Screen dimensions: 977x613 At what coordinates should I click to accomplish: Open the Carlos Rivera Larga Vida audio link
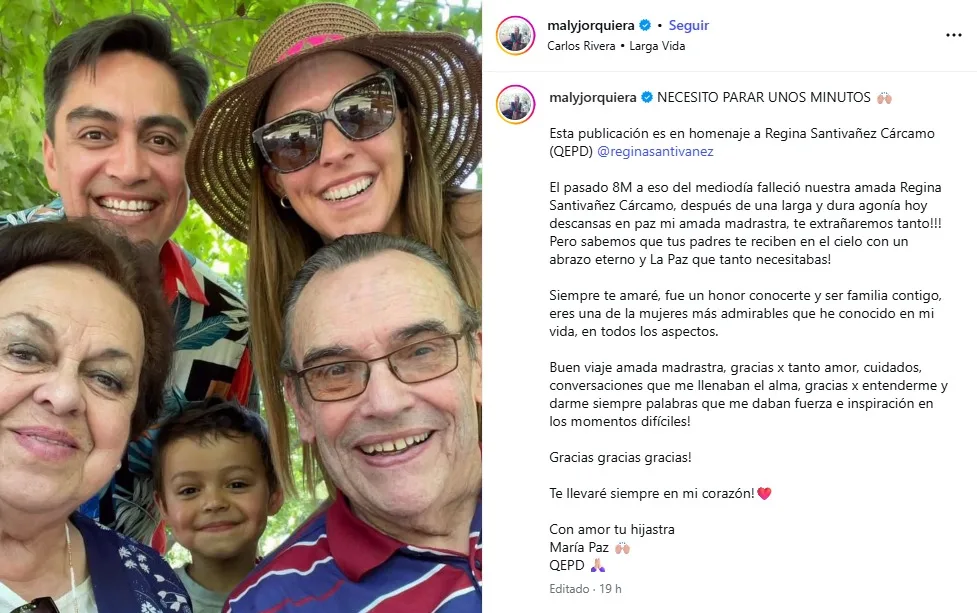[x=616, y=46]
